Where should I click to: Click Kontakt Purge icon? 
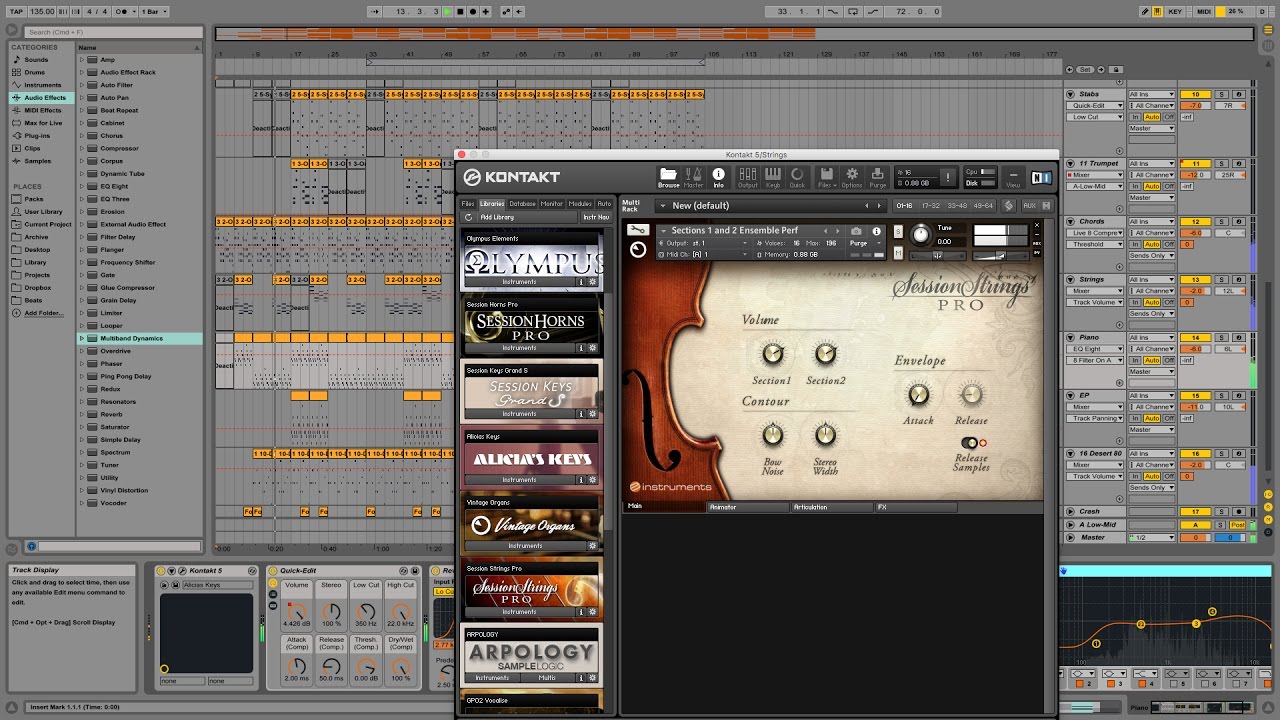[877, 176]
